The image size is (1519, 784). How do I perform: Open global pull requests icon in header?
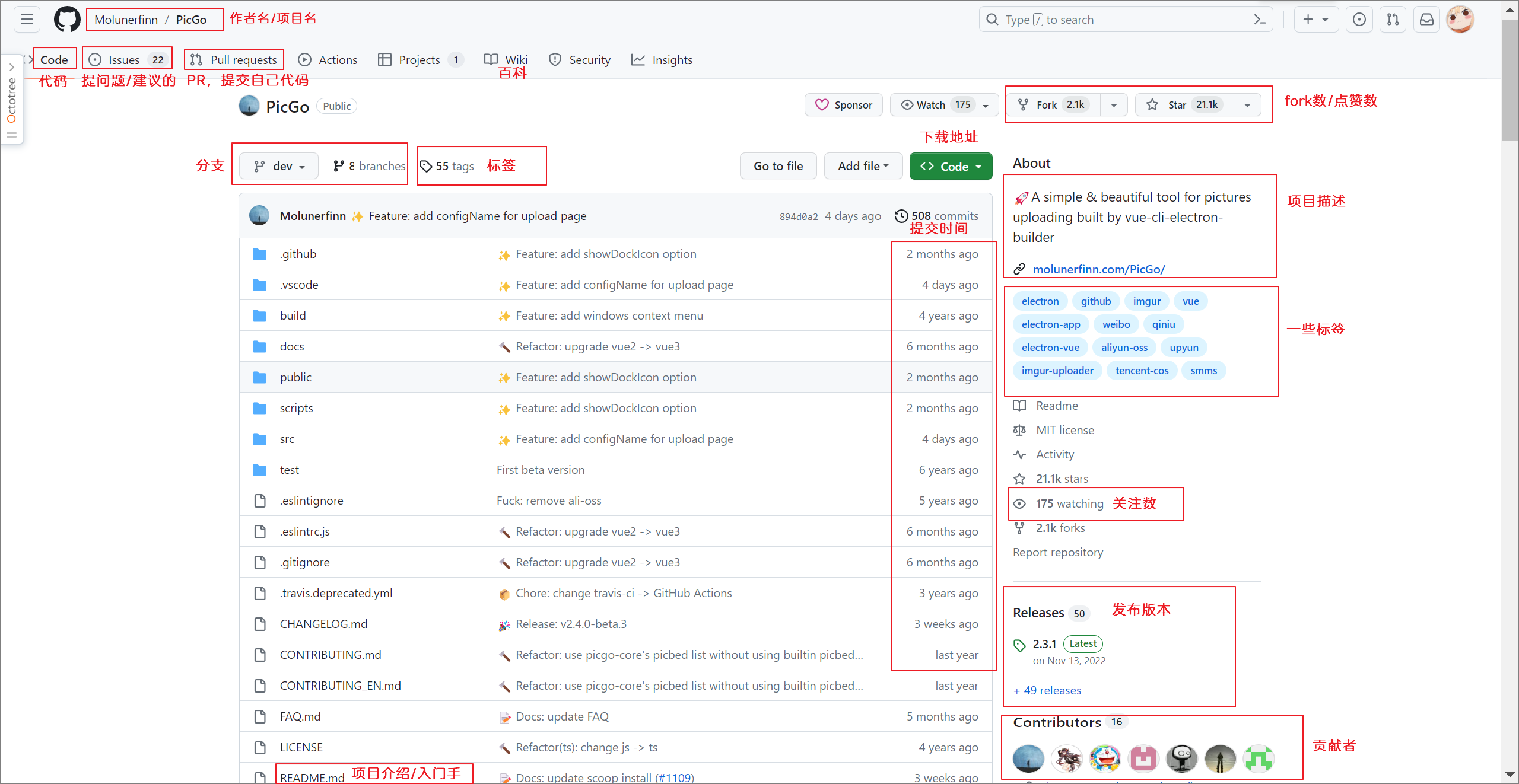1393,20
